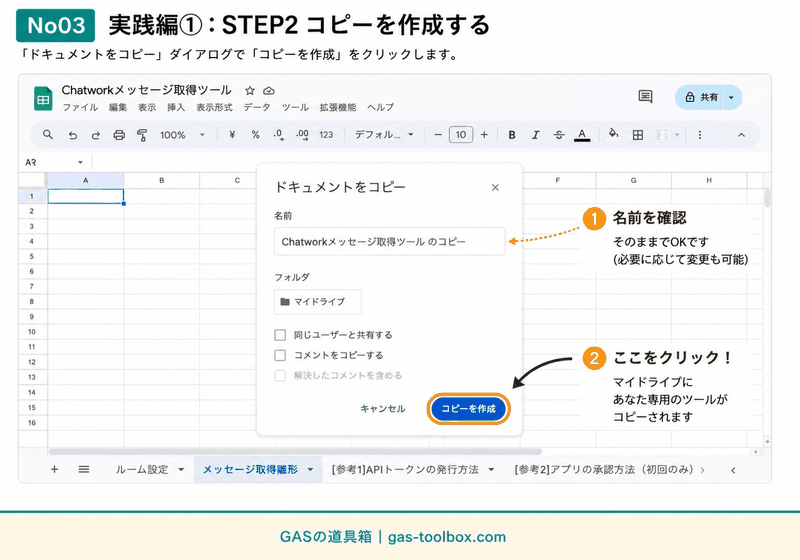Open the borders tool
Image resolution: width=800 pixels, height=560 pixels.
[x=638, y=135]
